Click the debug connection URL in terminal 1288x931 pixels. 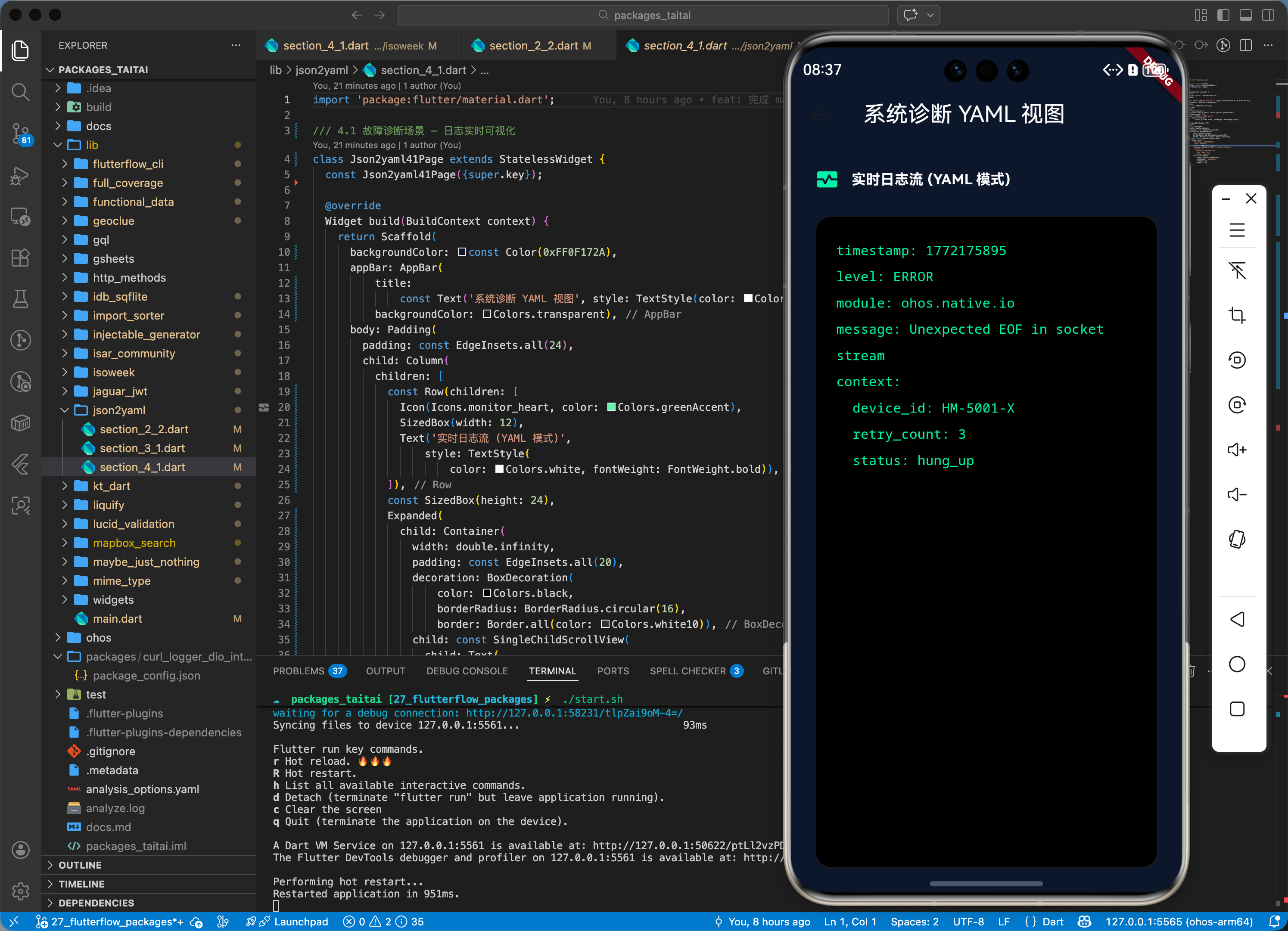coord(574,713)
